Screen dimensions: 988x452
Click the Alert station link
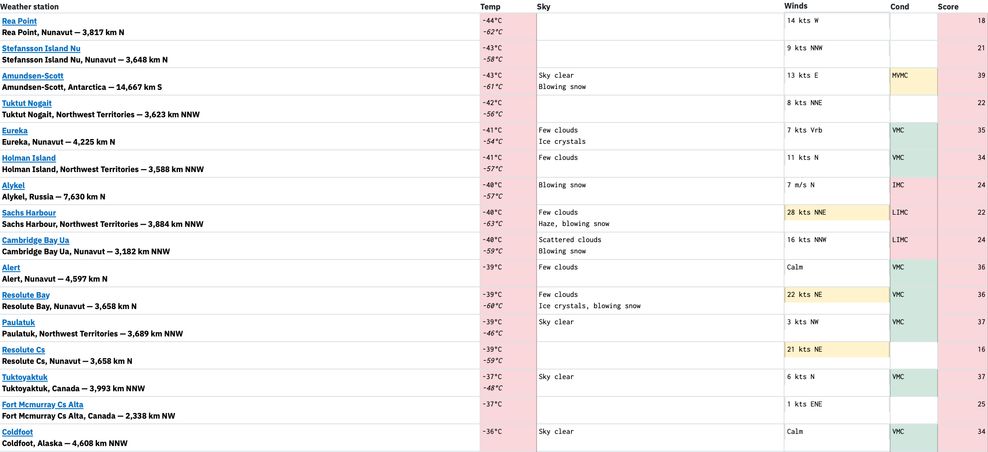point(12,268)
